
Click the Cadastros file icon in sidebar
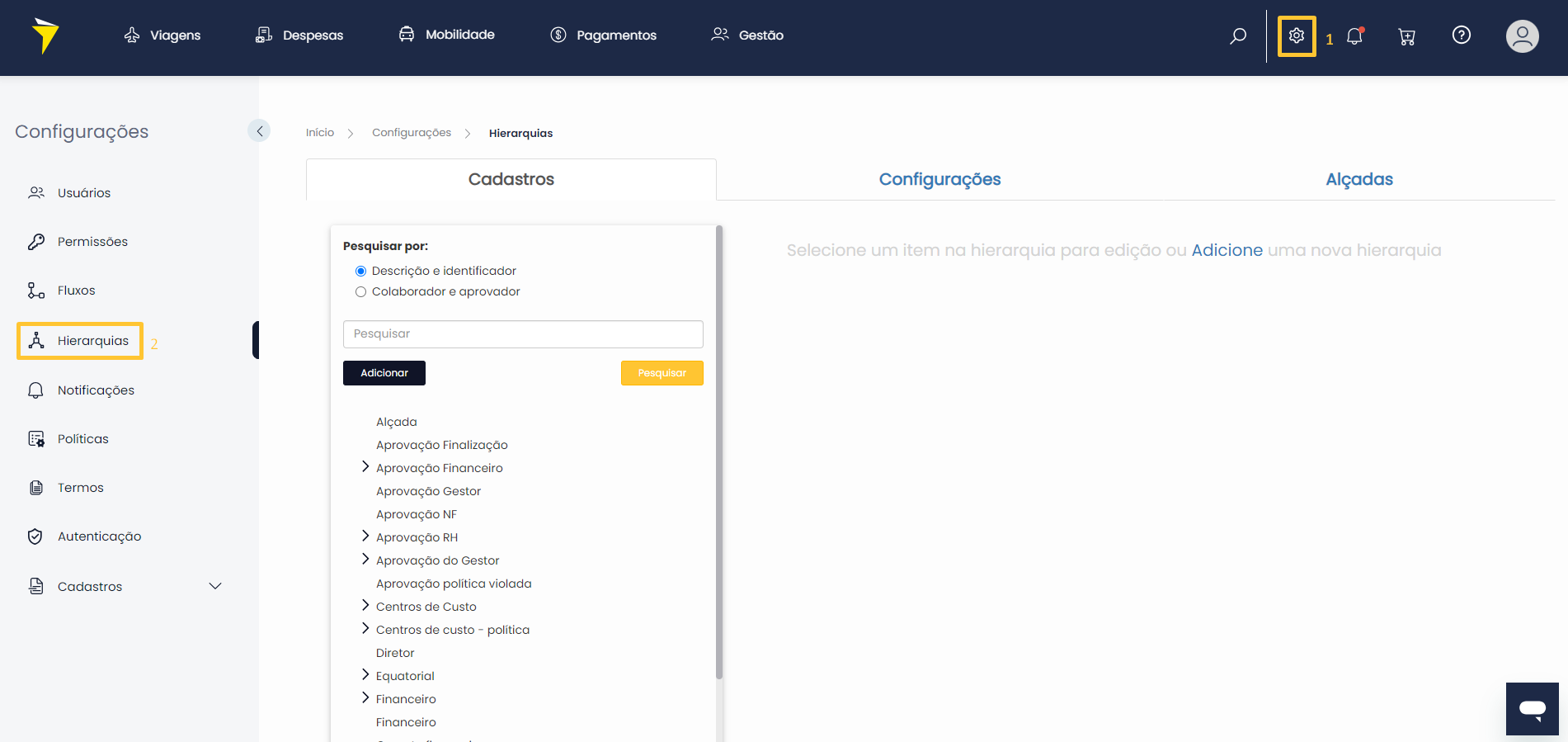pyautogui.click(x=36, y=586)
